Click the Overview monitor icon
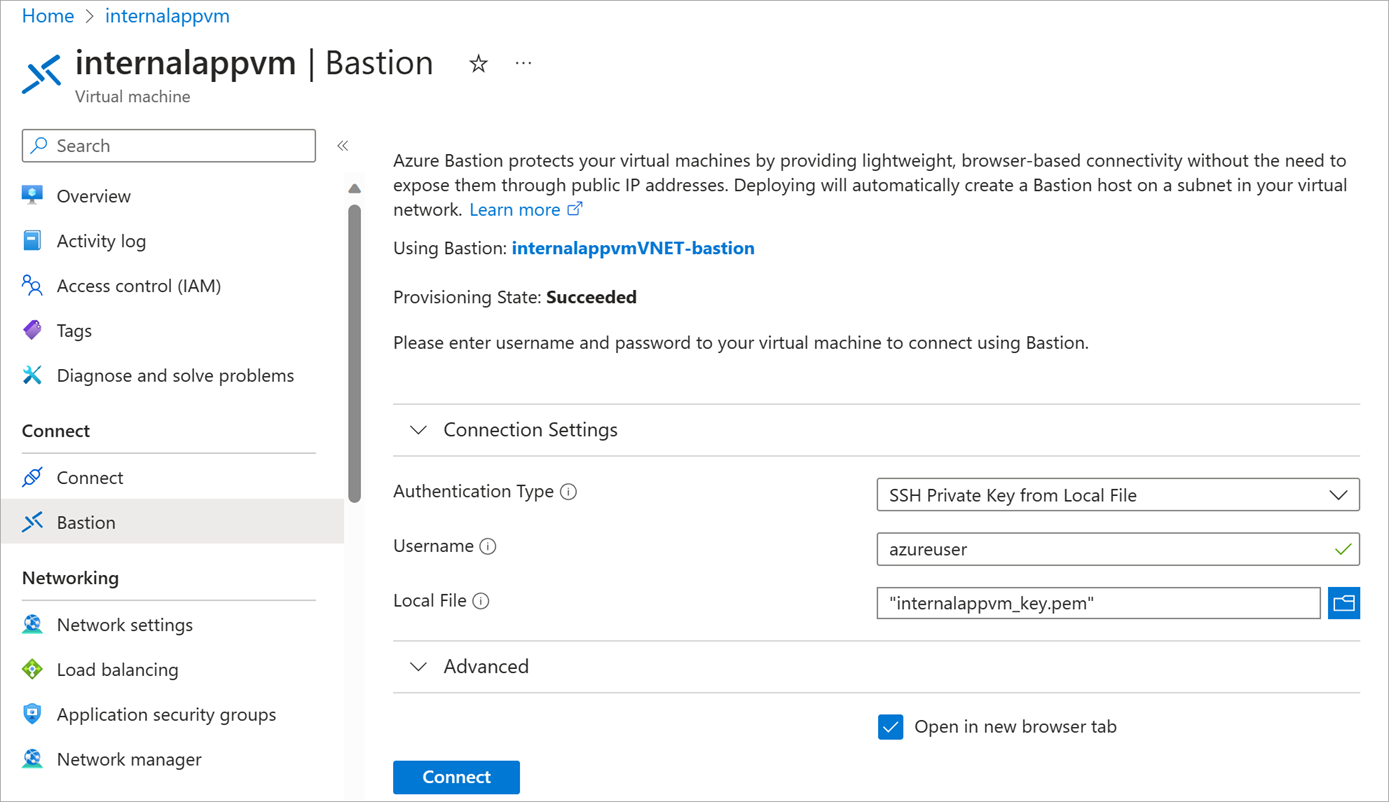This screenshot has width=1389, height=802. [x=32, y=195]
